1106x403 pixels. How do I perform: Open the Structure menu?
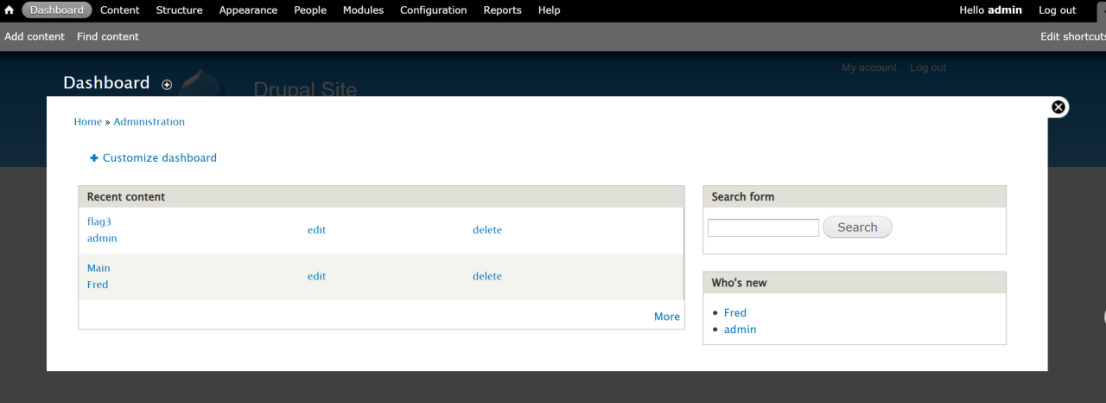click(179, 10)
